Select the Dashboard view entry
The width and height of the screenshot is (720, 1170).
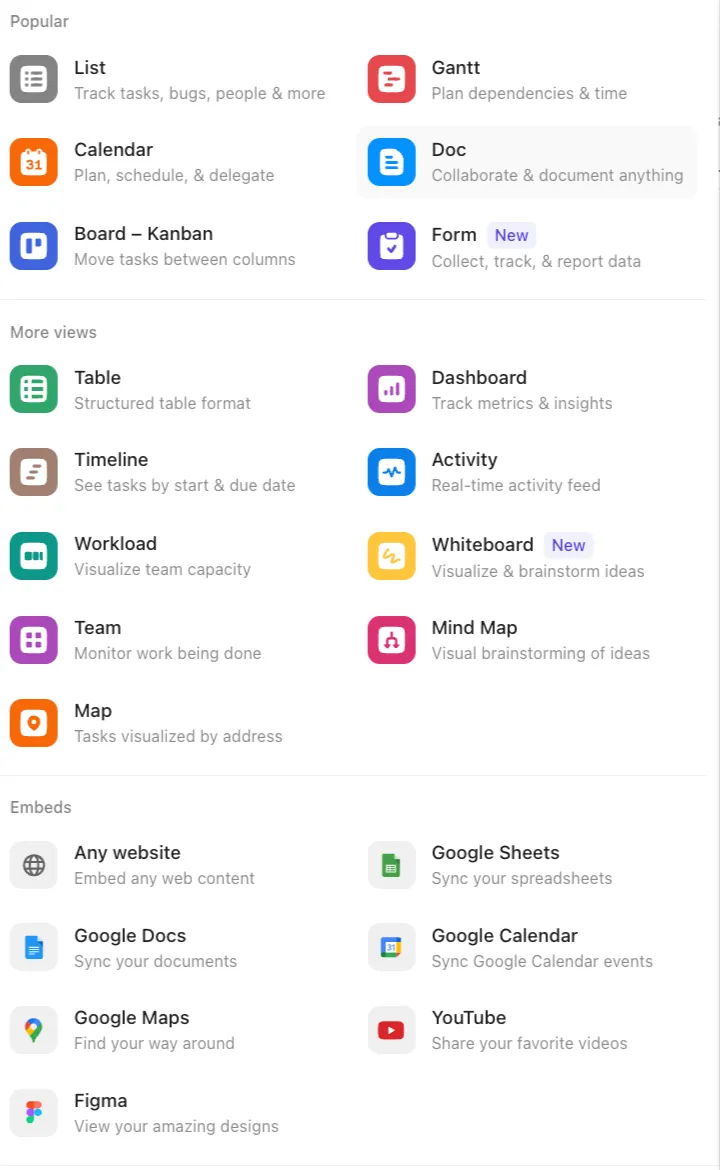(479, 378)
